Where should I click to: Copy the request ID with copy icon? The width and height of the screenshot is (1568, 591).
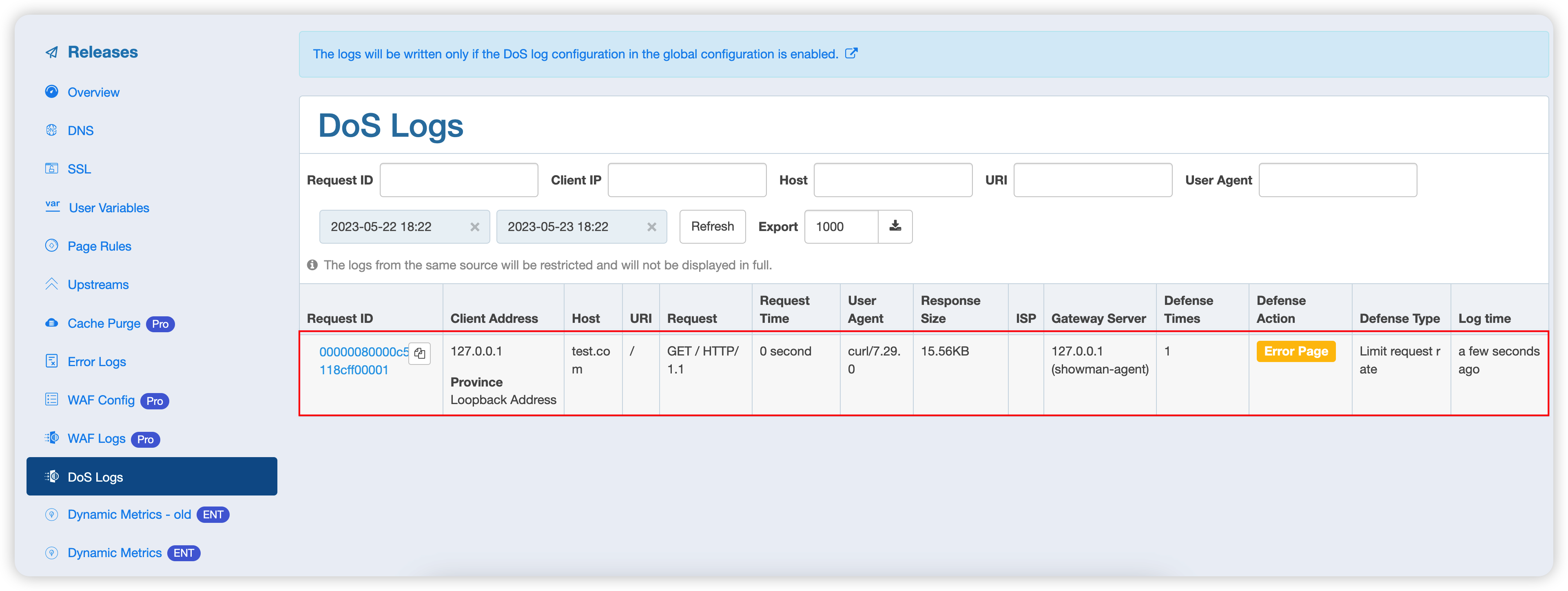pos(420,353)
